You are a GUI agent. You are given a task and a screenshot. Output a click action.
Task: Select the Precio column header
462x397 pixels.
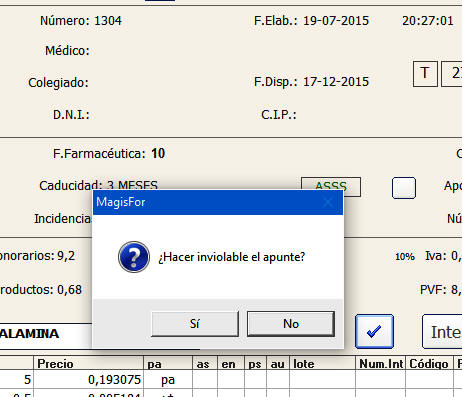pyautogui.click(x=88, y=363)
